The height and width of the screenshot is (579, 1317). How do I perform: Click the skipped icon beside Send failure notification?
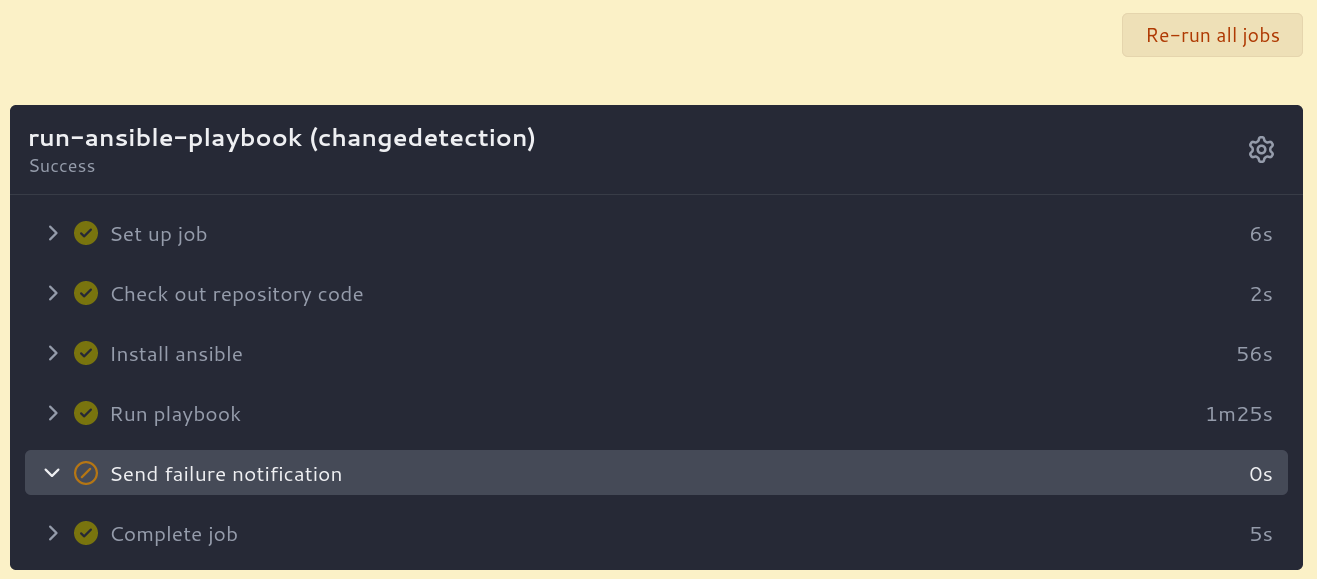(x=86, y=474)
